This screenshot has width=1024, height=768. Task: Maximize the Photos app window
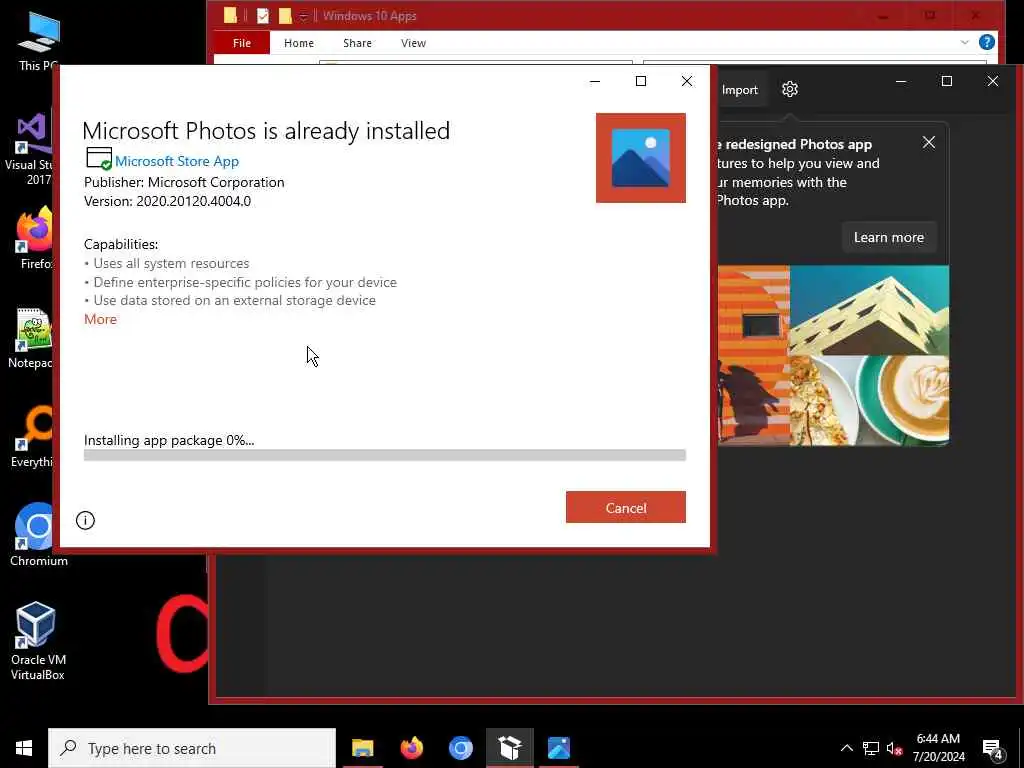[x=947, y=81]
